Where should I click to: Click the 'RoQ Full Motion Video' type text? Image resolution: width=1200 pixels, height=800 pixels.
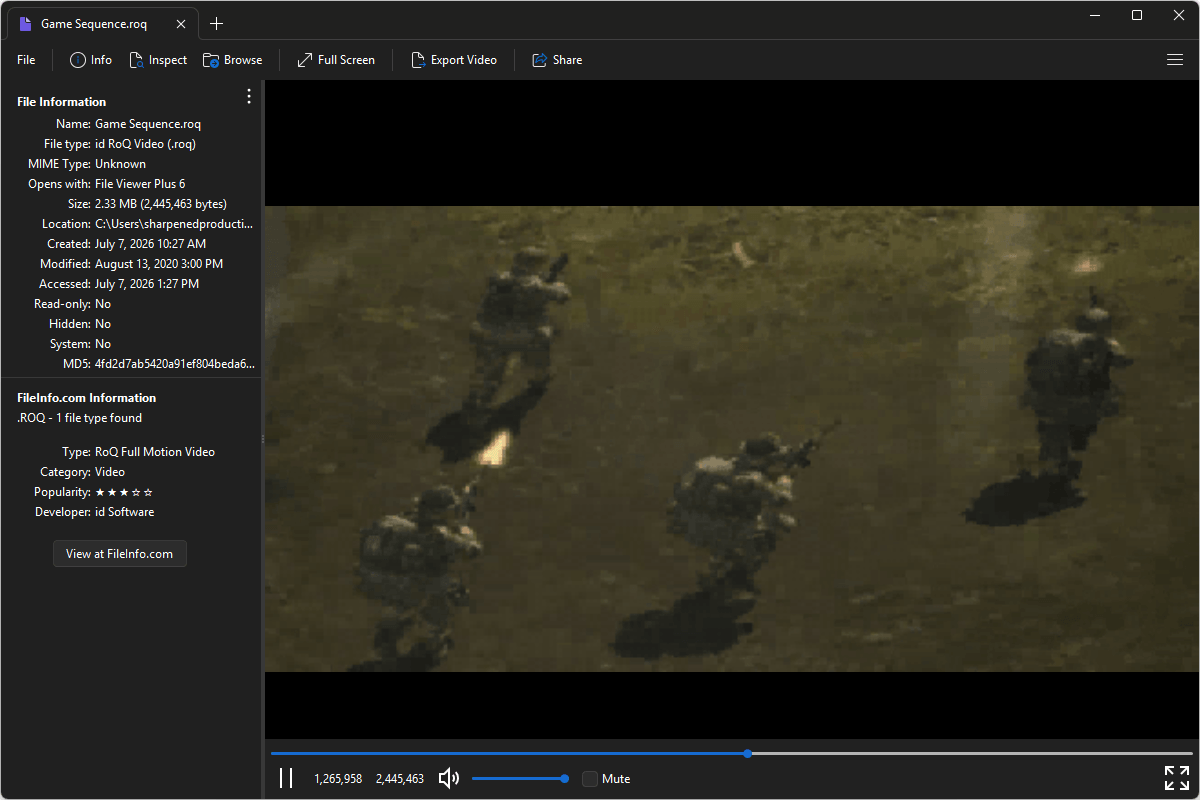(155, 452)
